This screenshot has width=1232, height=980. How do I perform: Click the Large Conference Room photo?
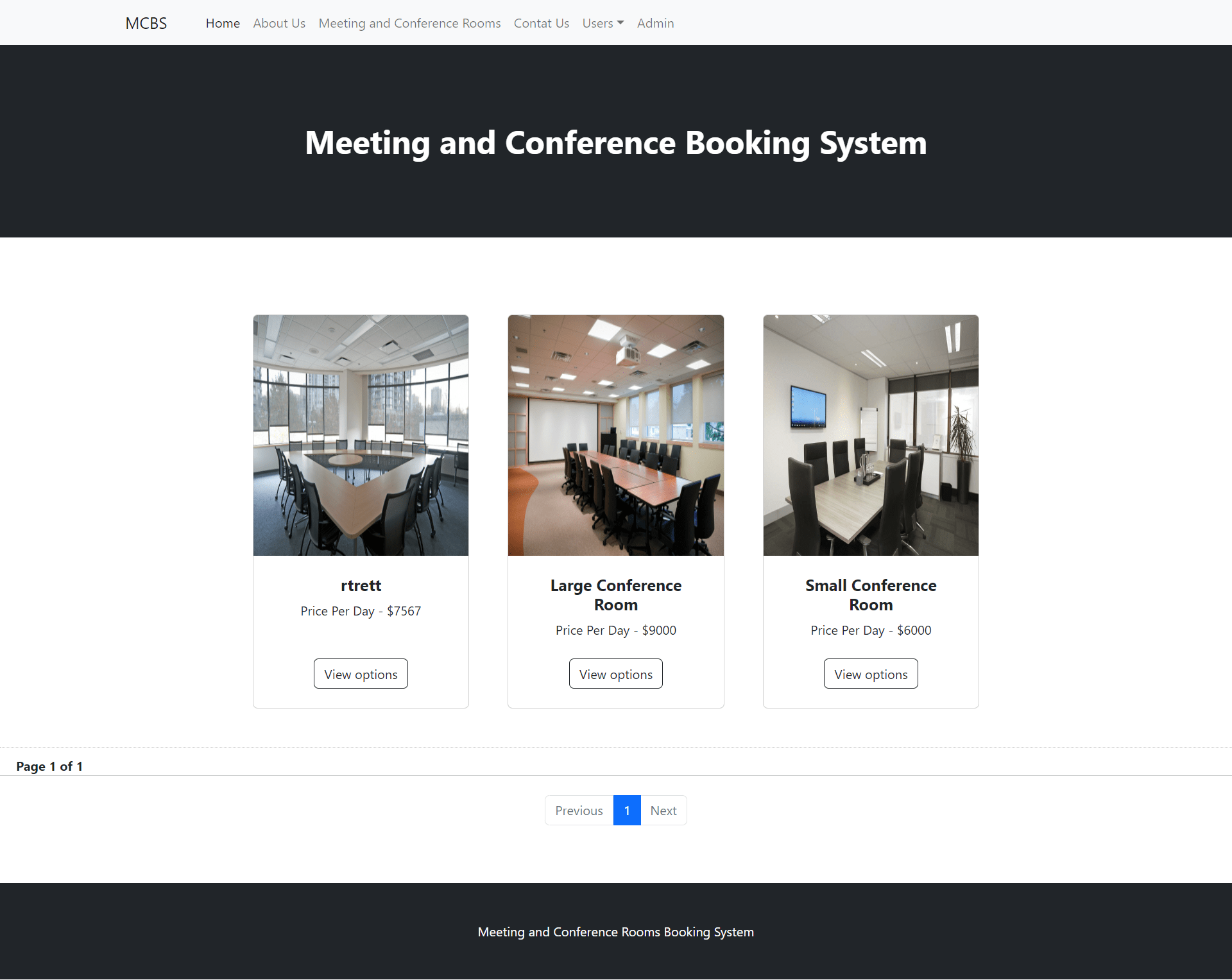click(x=615, y=434)
